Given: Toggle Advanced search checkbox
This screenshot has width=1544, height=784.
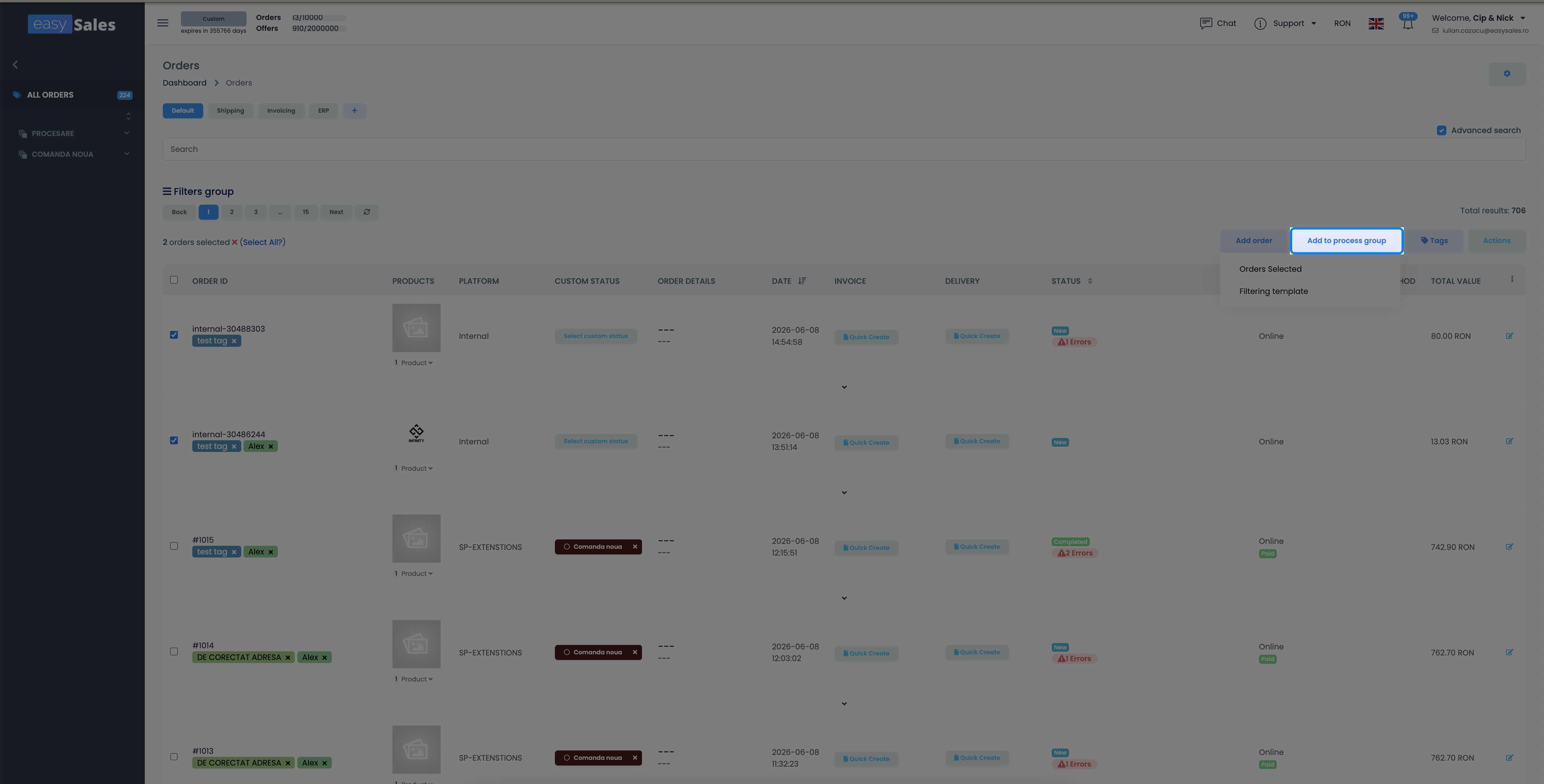Looking at the screenshot, I should click(1441, 130).
